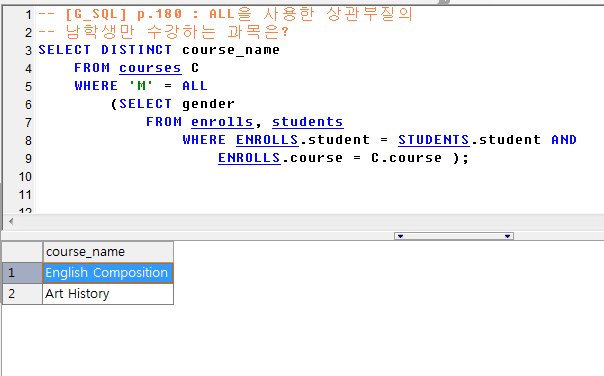
Task: Click the word gender on line 6
Action: click(208, 104)
